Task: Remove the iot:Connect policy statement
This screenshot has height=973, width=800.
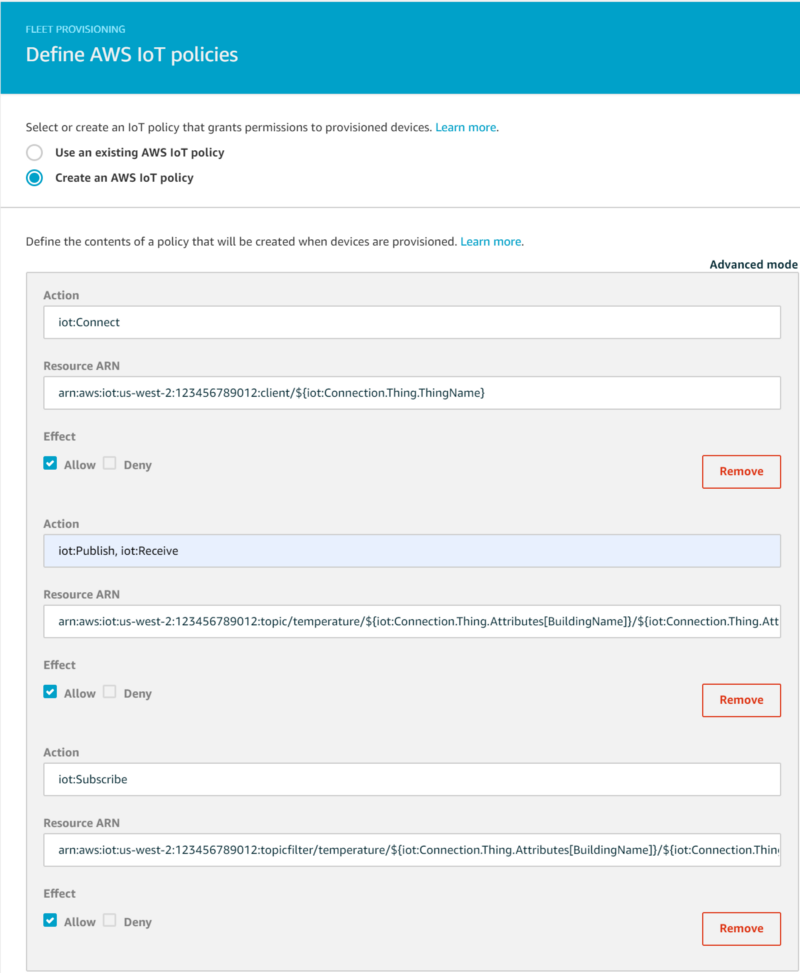Action: (x=741, y=472)
